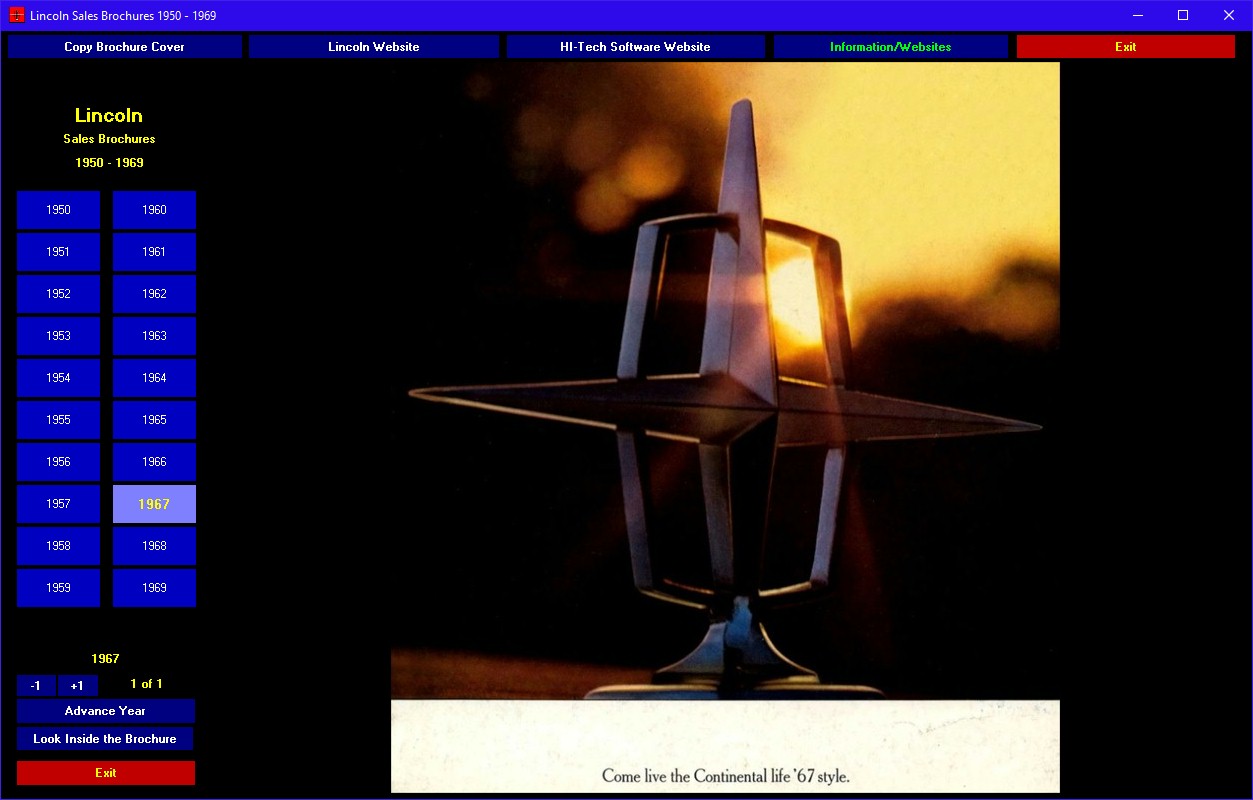Click the red Exit button in the top bar

click(x=1126, y=47)
